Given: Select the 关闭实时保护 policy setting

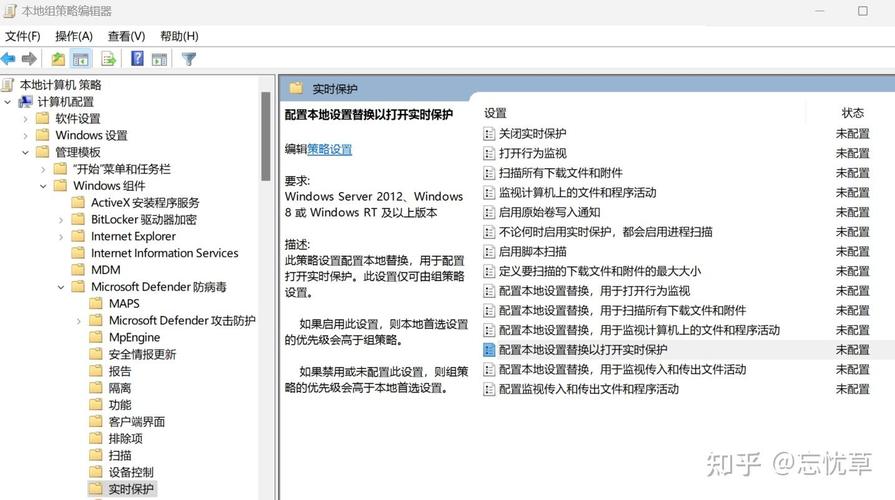Looking at the screenshot, I should pos(532,133).
